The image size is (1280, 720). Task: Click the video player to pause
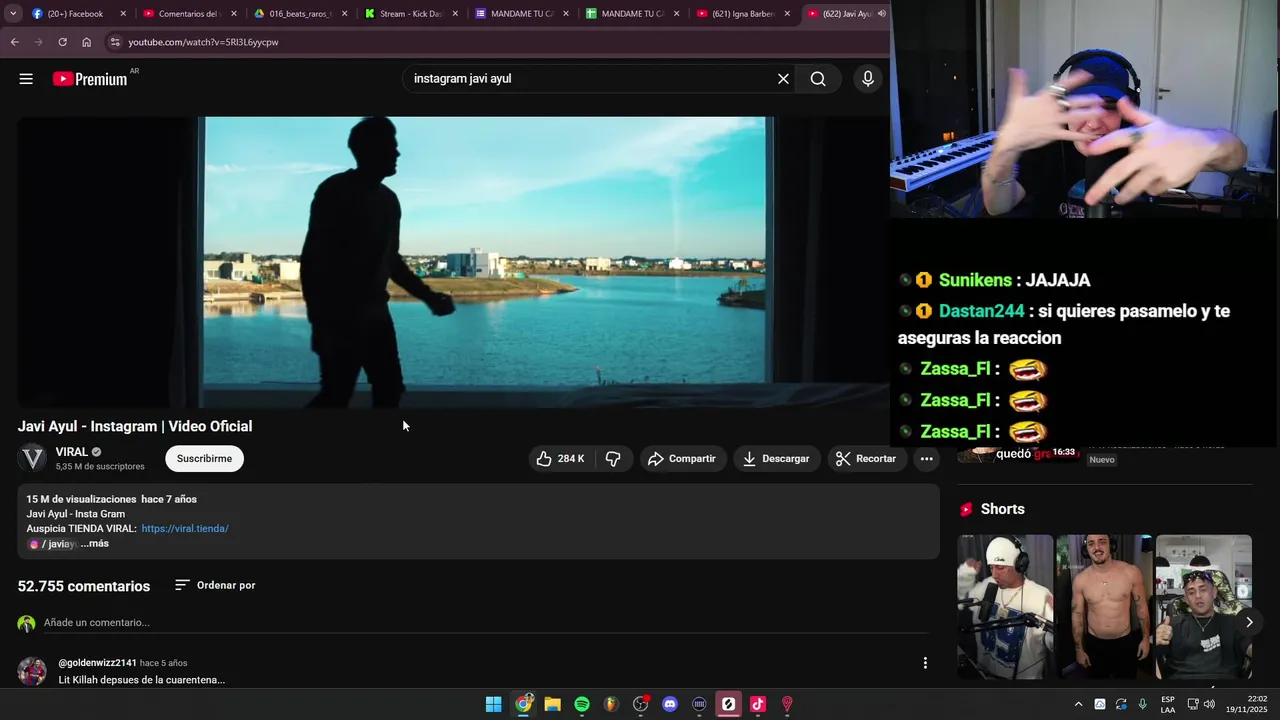coord(453,262)
